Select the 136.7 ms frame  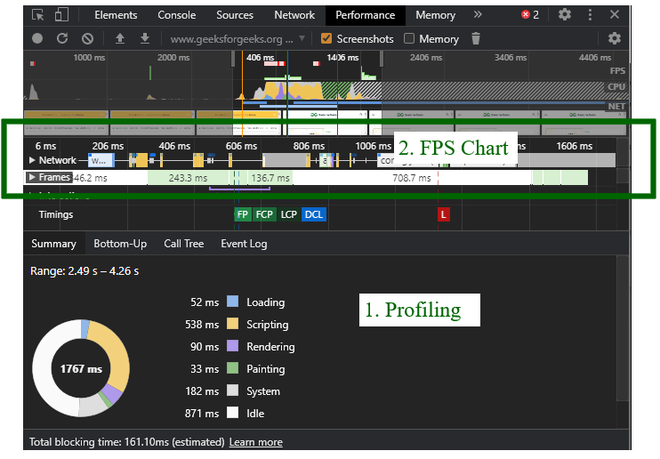tap(270, 178)
